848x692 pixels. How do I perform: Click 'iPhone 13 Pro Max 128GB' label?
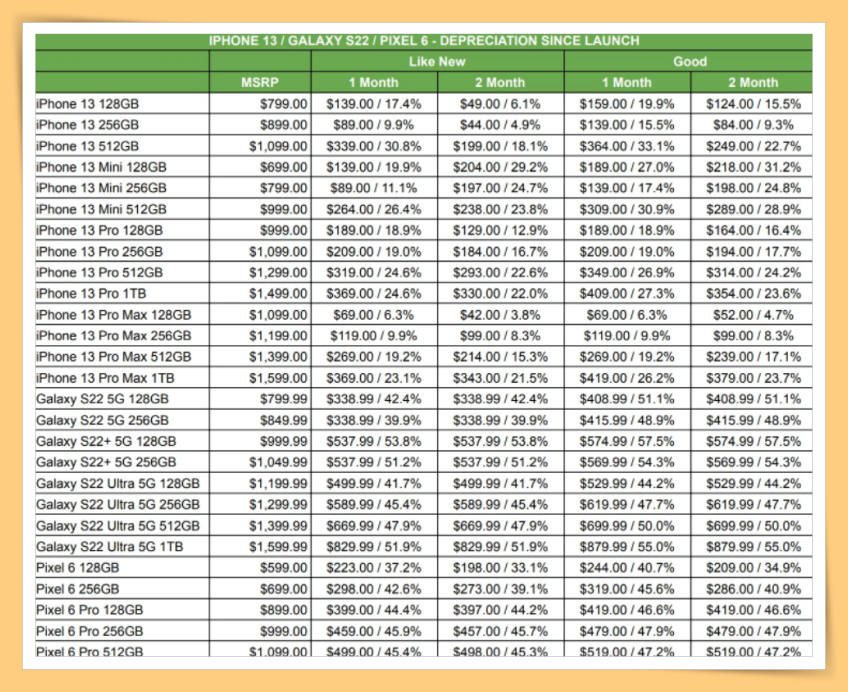[114, 315]
